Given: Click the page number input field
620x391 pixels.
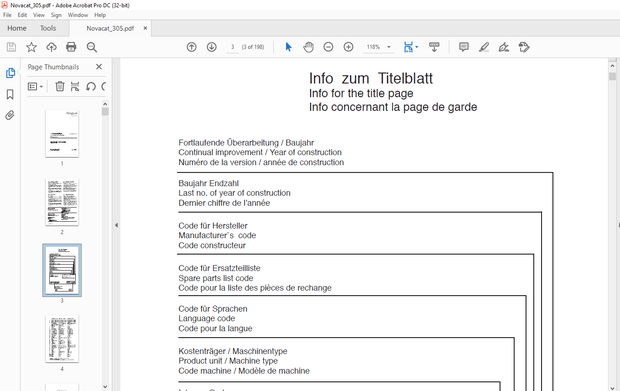Looking at the screenshot, I should (x=232, y=47).
